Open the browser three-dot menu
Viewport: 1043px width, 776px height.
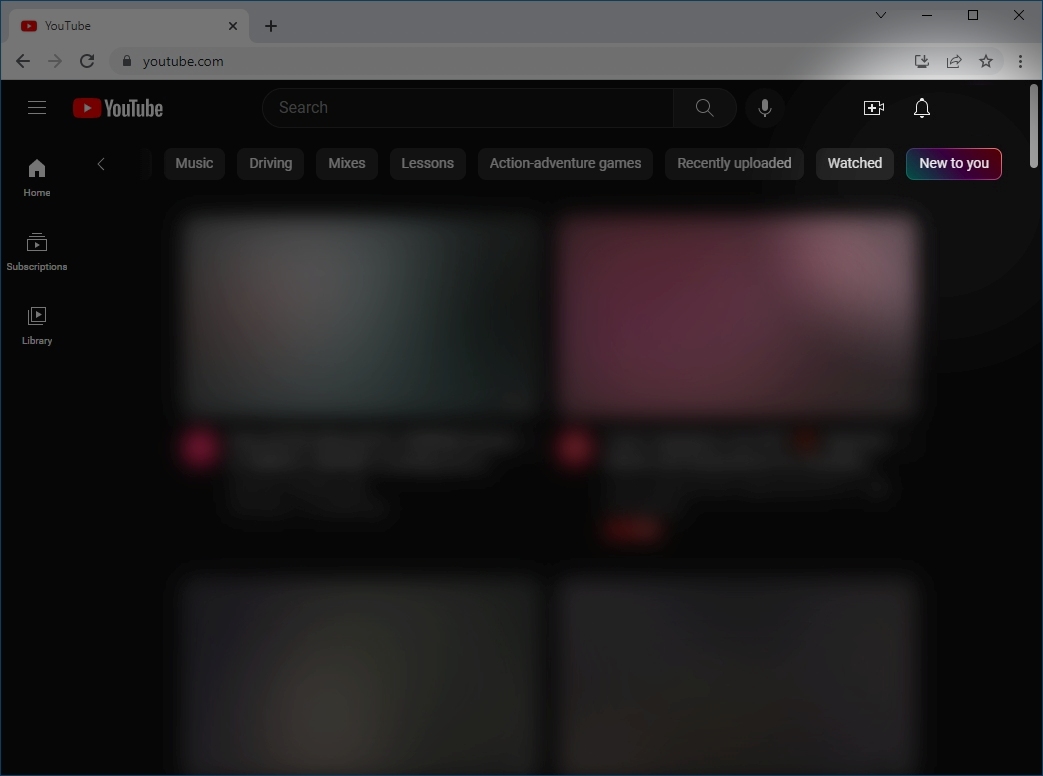tap(1020, 61)
